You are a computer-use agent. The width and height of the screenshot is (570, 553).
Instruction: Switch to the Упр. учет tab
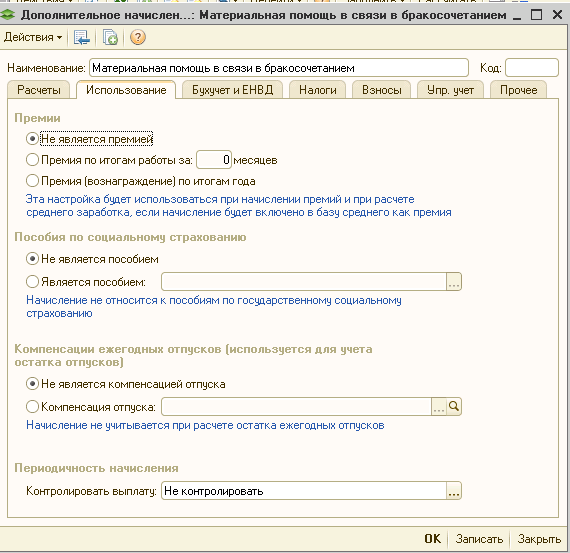450,90
